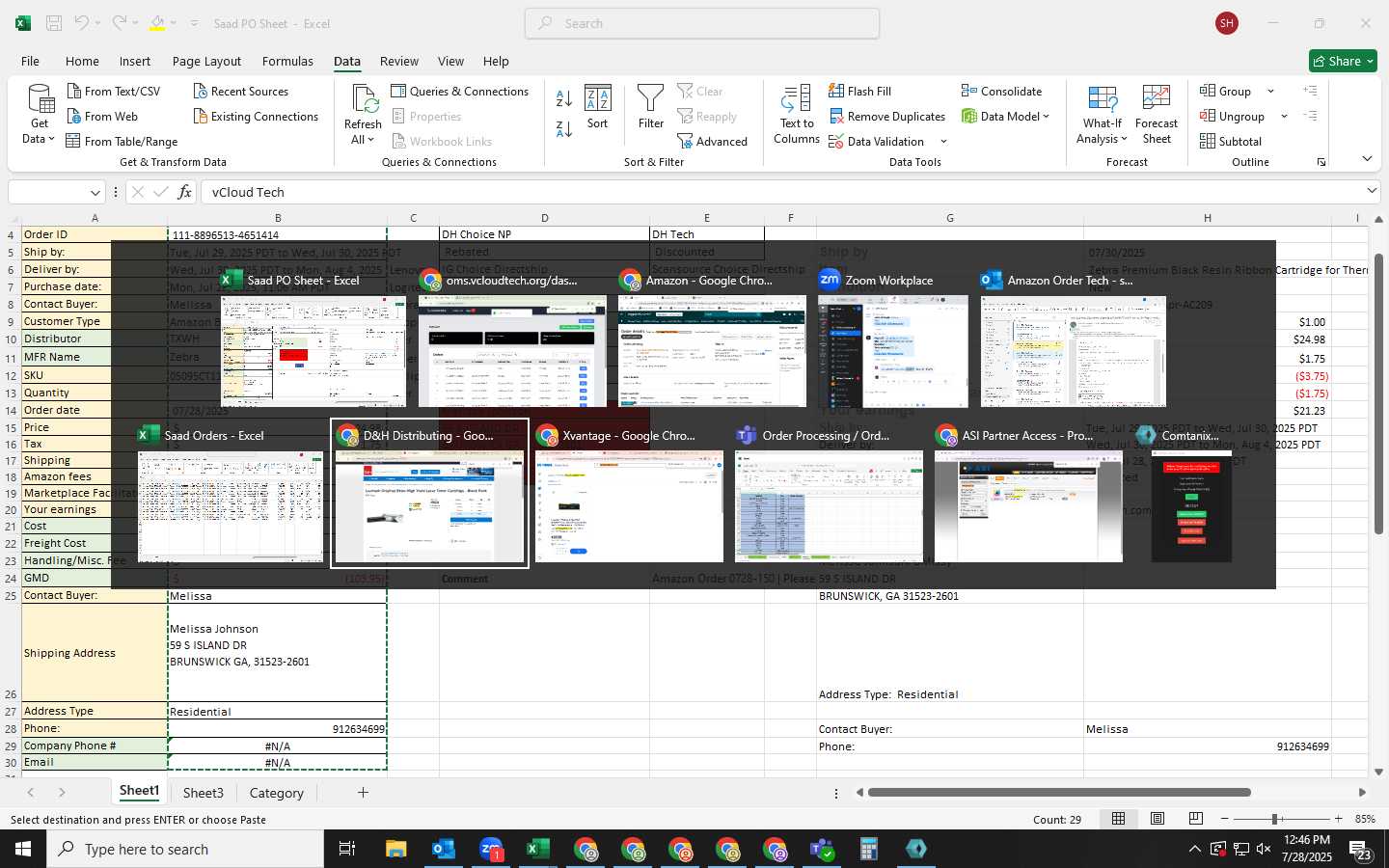Expand the Group dropdown arrow
Screen dimensions: 1389x868
(1270, 91)
